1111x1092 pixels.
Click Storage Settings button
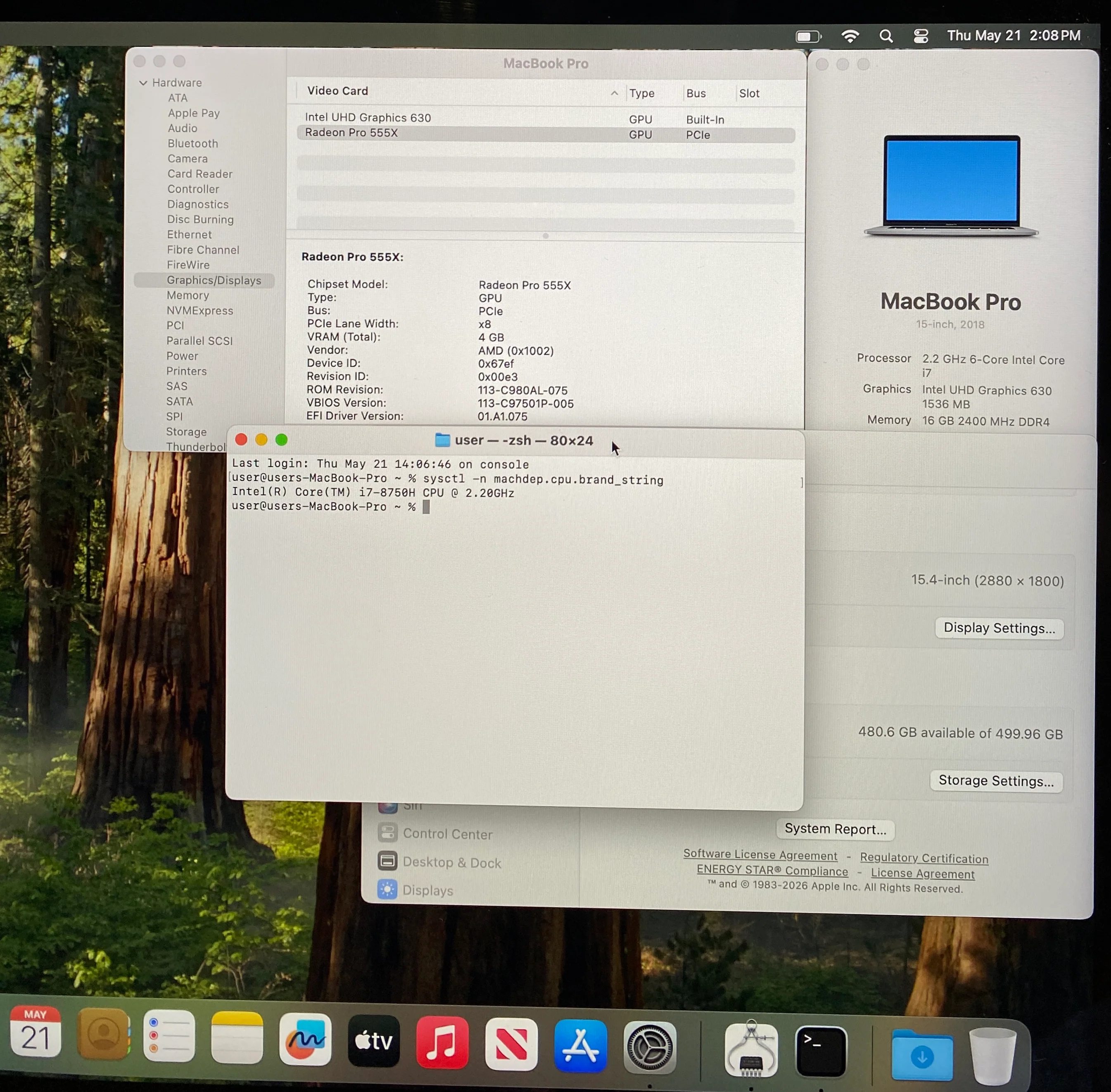996,780
